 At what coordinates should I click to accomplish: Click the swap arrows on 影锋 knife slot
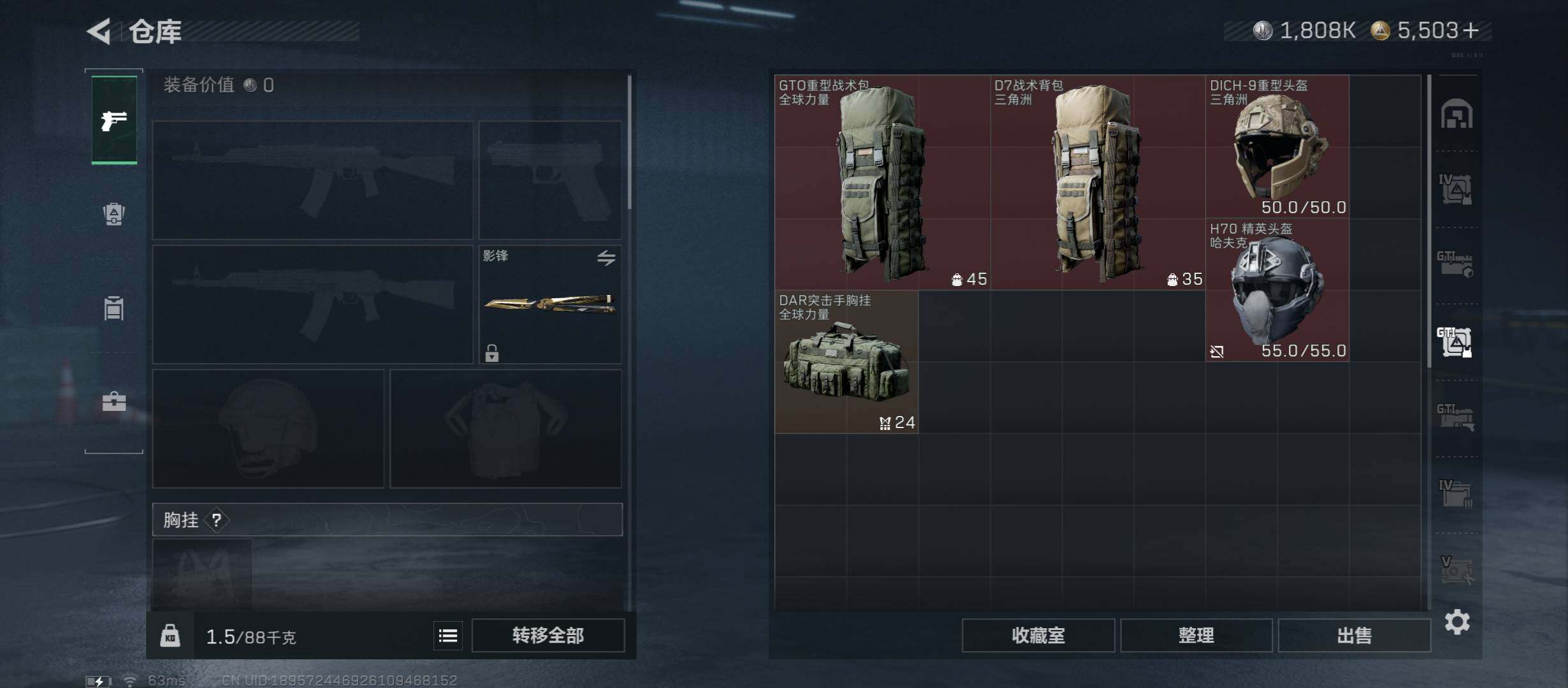click(606, 258)
